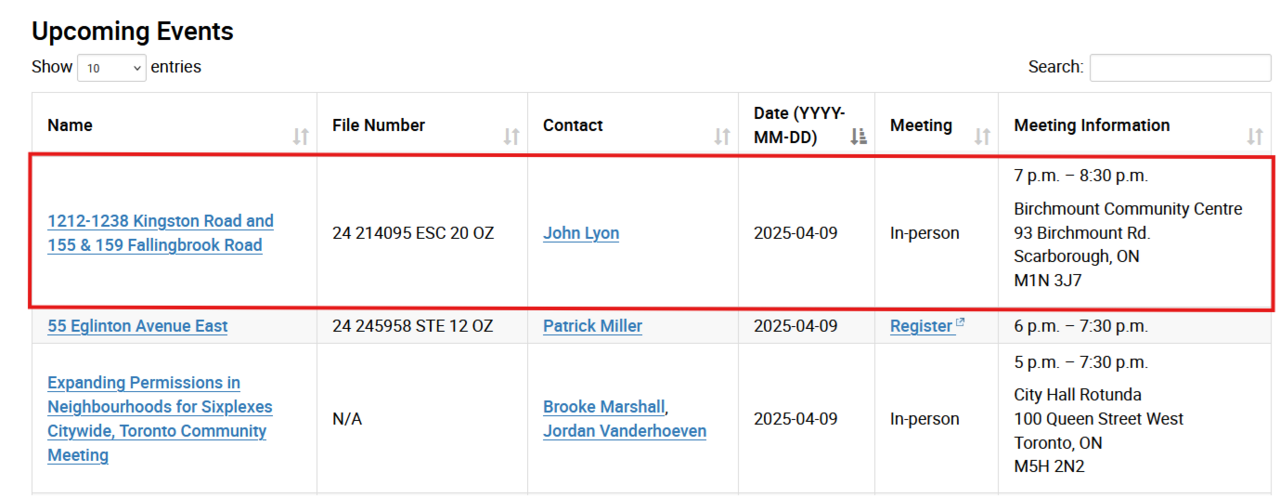1280x498 pixels.
Task: Open Brooke Marshall contact link
Action: pyautogui.click(x=604, y=407)
